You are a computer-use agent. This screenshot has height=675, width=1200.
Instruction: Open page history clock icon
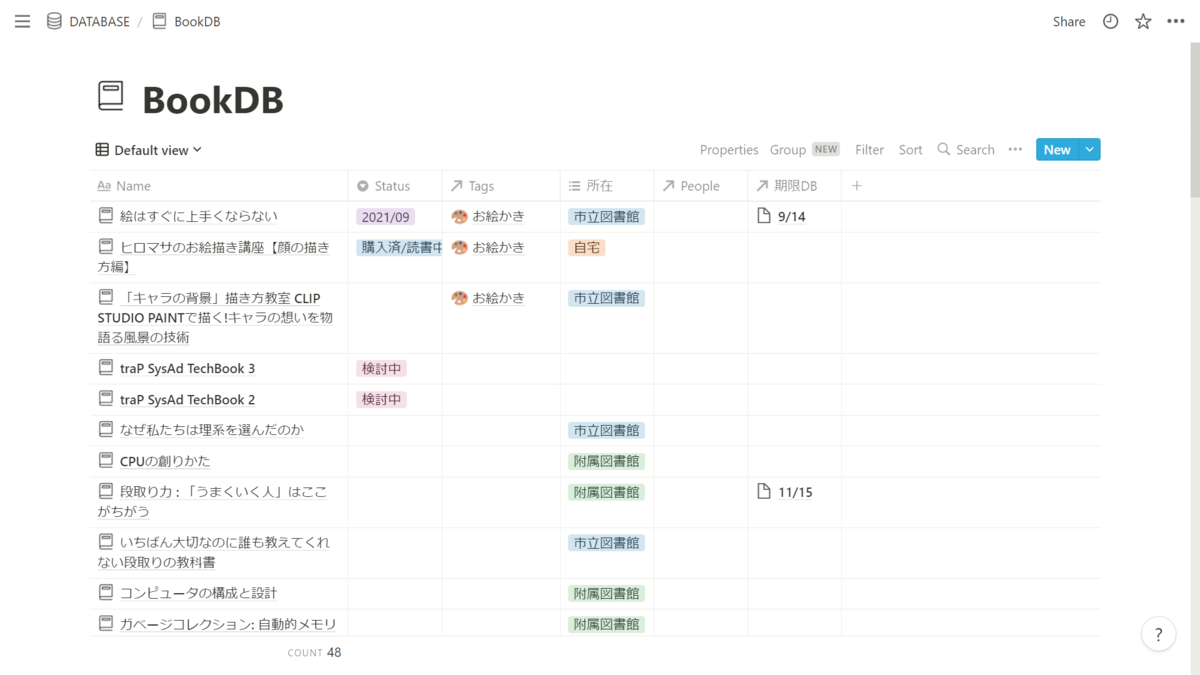click(1110, 21)
